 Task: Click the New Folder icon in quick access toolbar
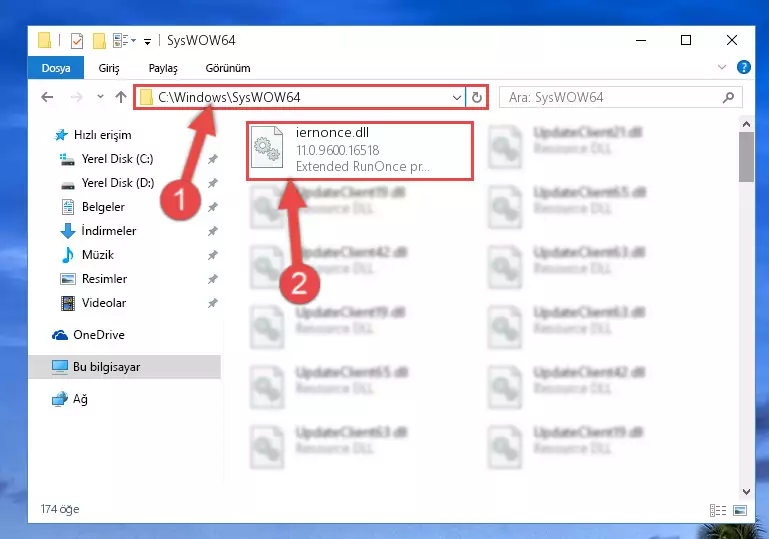coord(100,41)
